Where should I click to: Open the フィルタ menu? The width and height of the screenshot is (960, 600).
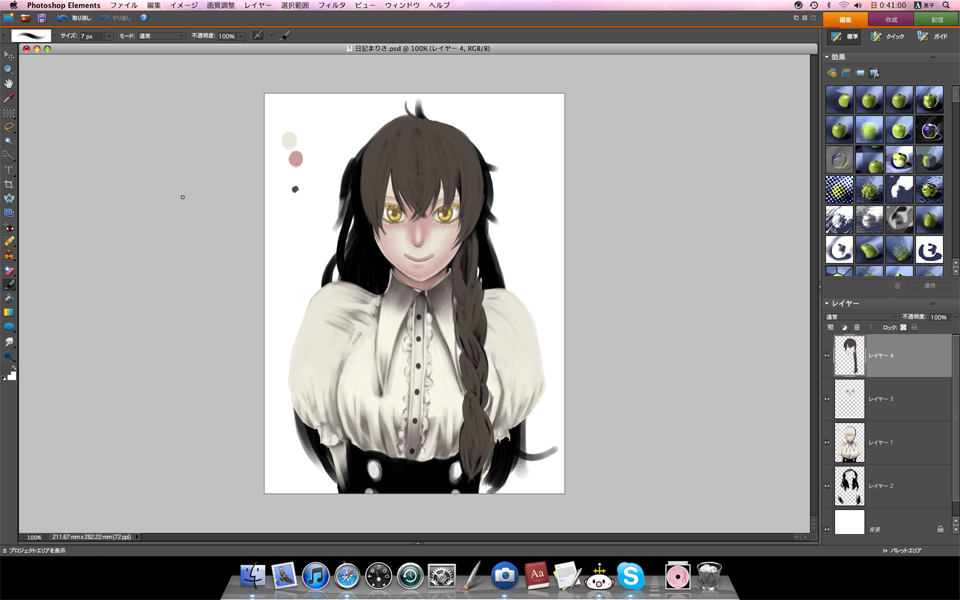pos(331,5)
